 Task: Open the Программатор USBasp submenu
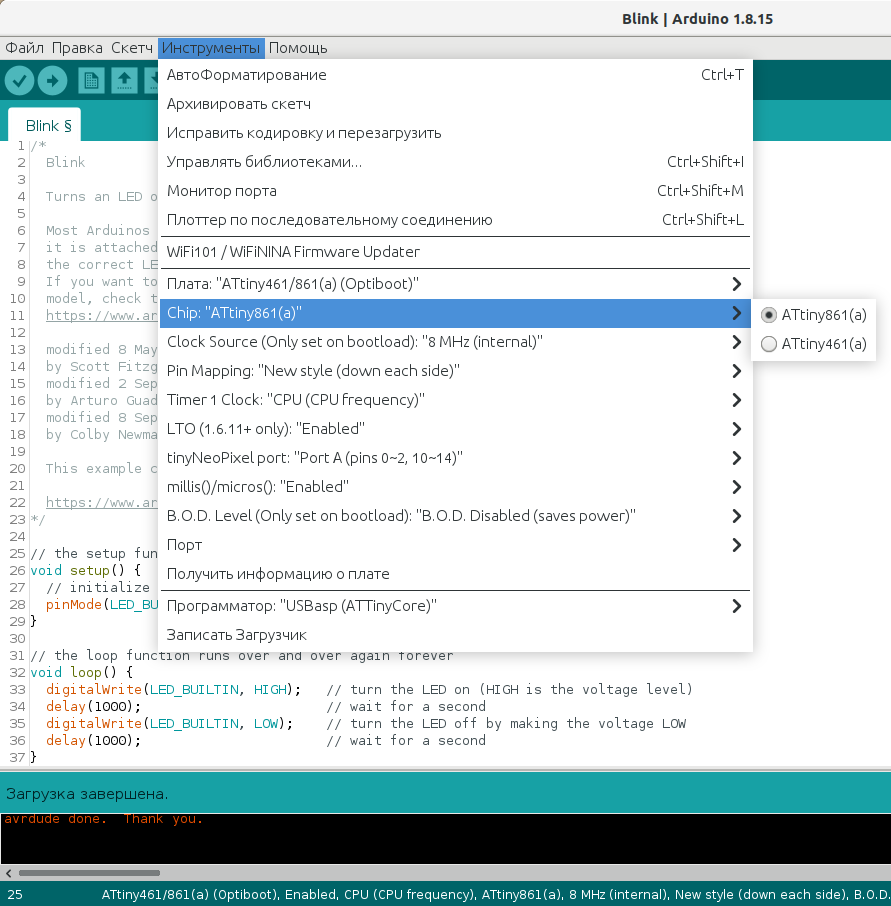pyautogui.click(x=455, y=606)
